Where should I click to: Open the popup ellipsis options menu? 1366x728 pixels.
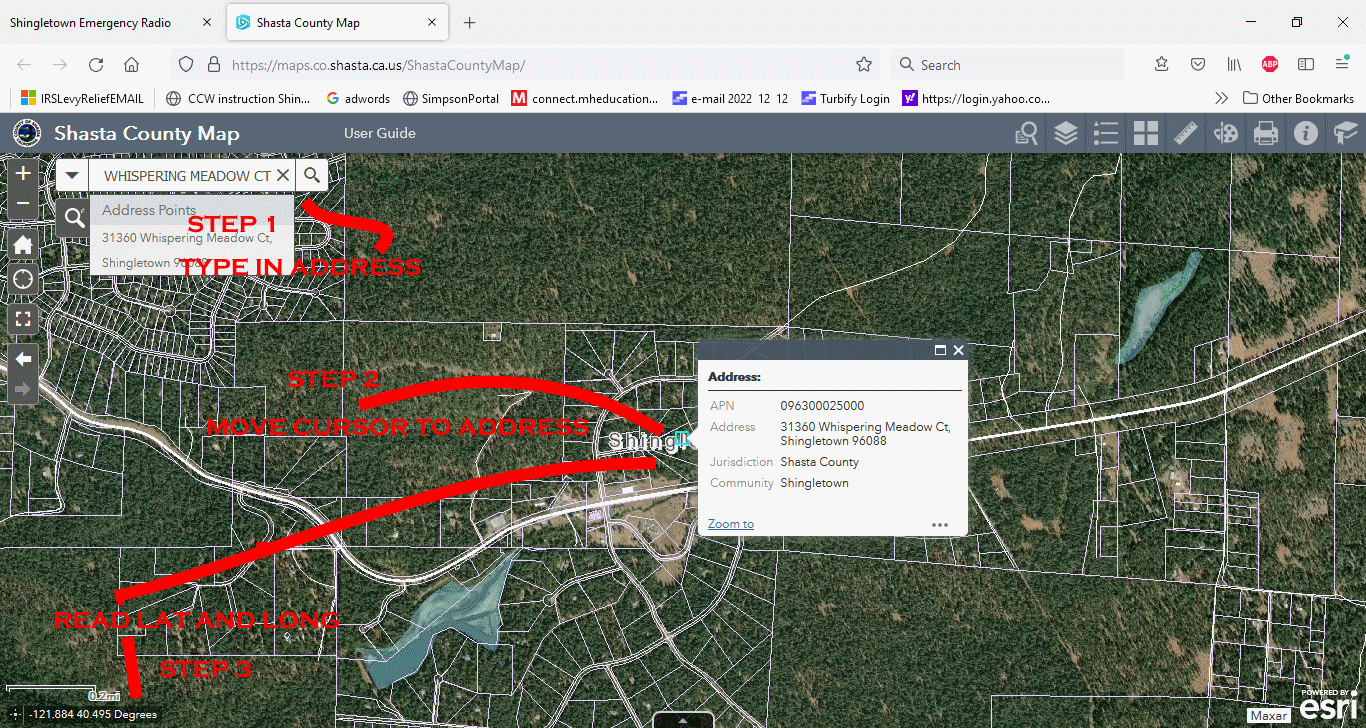939,524
